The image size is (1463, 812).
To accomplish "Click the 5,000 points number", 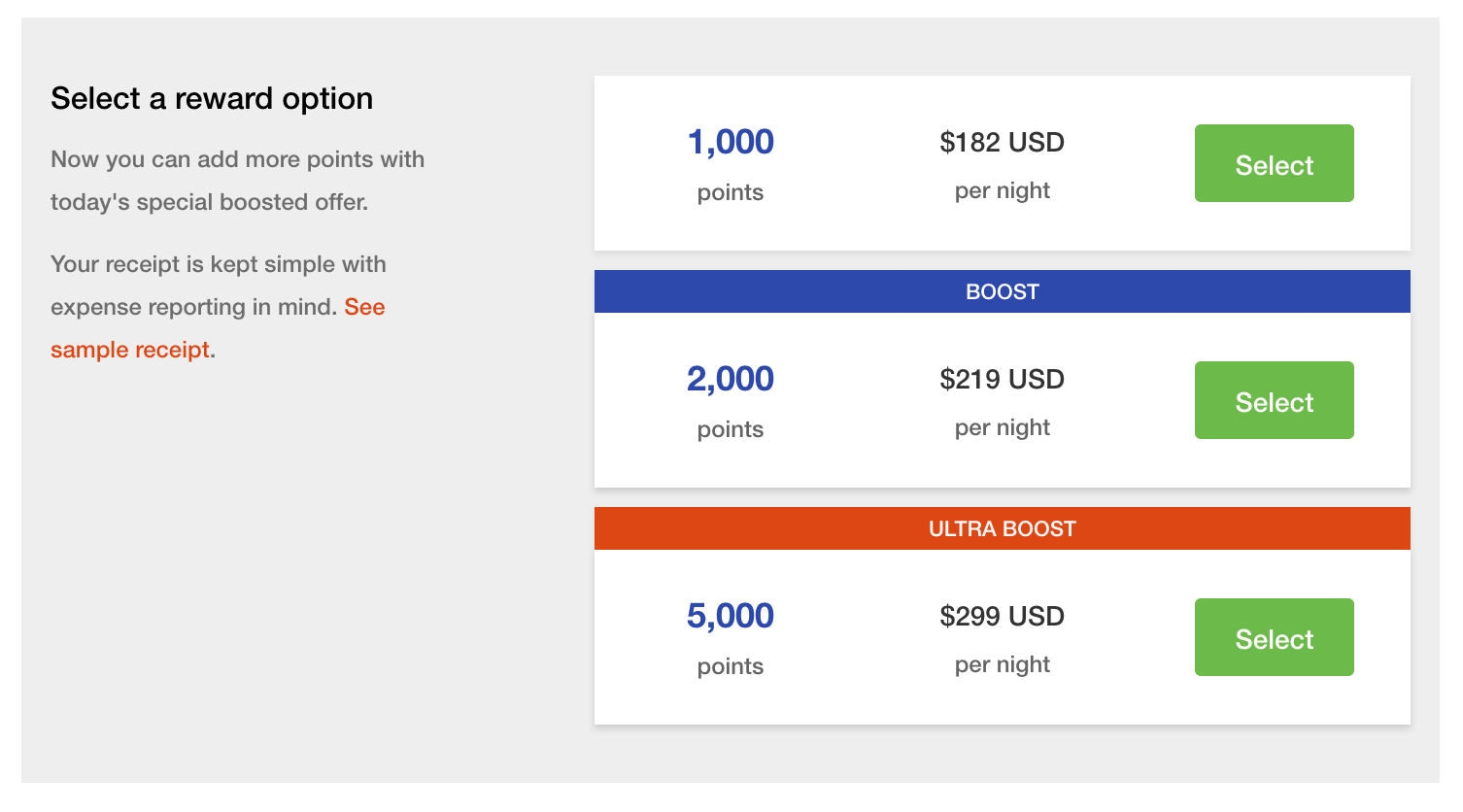I will click(731, 616).
